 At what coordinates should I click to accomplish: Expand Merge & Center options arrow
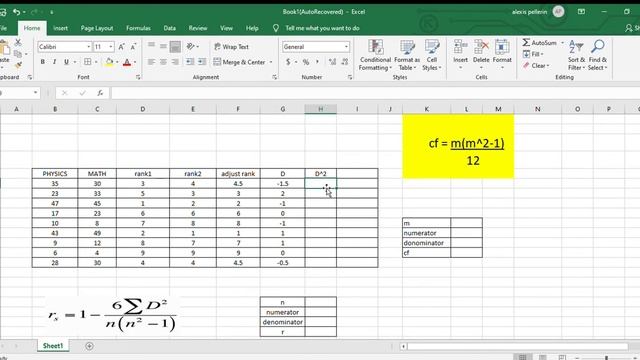[x=271, y=62]
